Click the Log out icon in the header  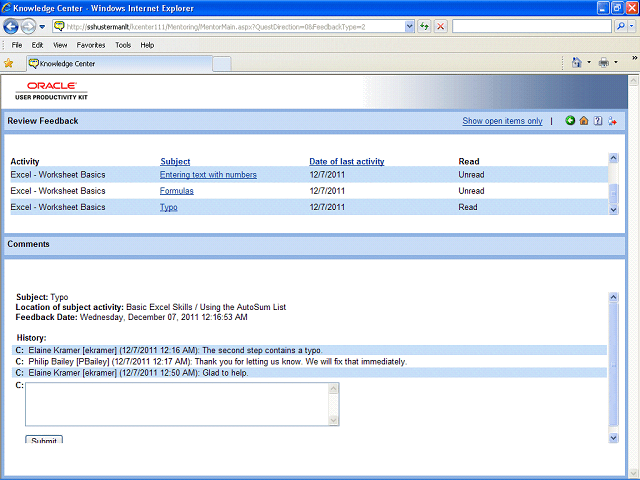coord(612,121)
